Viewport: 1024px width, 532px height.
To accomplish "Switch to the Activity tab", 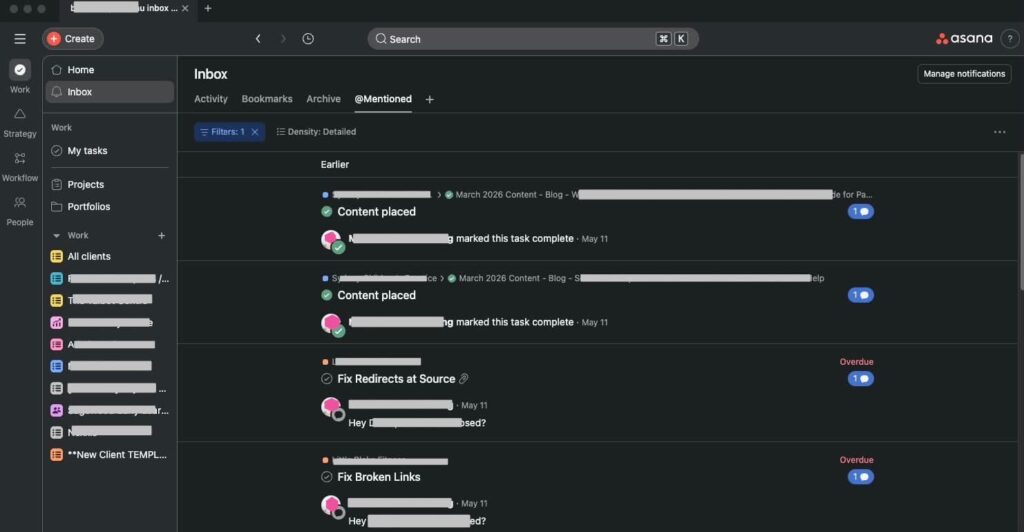I will pyautogui.click(x=211, y=99).
